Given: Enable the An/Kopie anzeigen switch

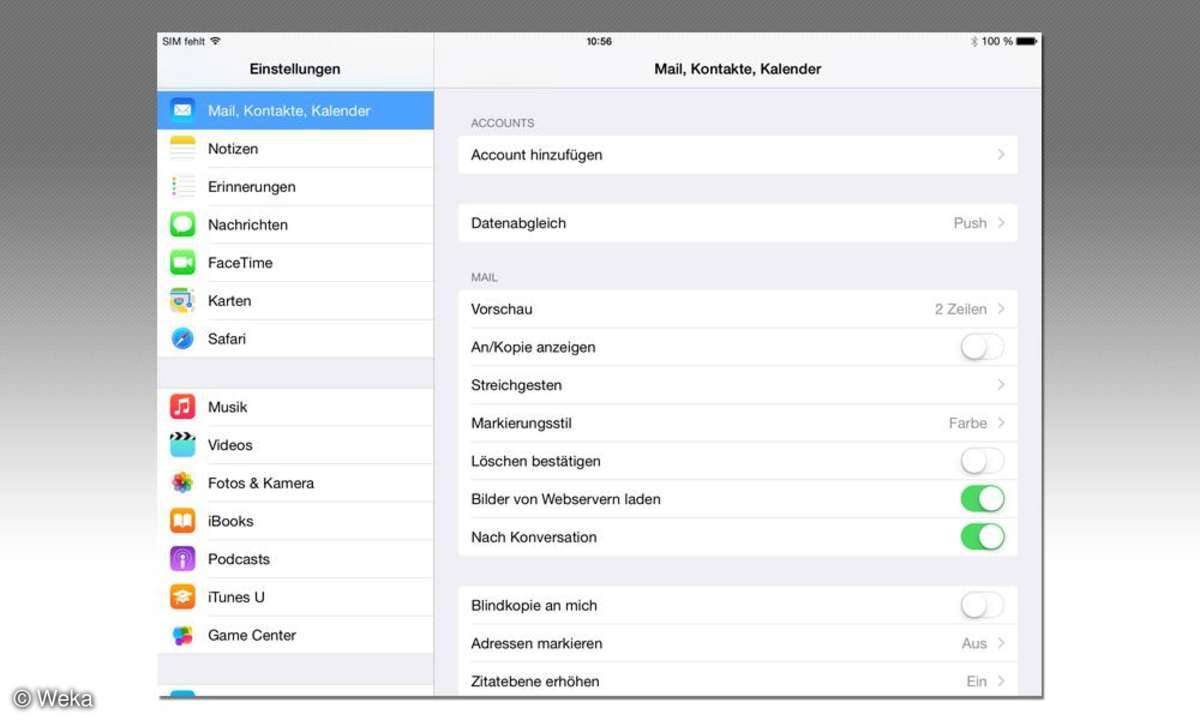Looking at the screenshot, I should [982, 347].
